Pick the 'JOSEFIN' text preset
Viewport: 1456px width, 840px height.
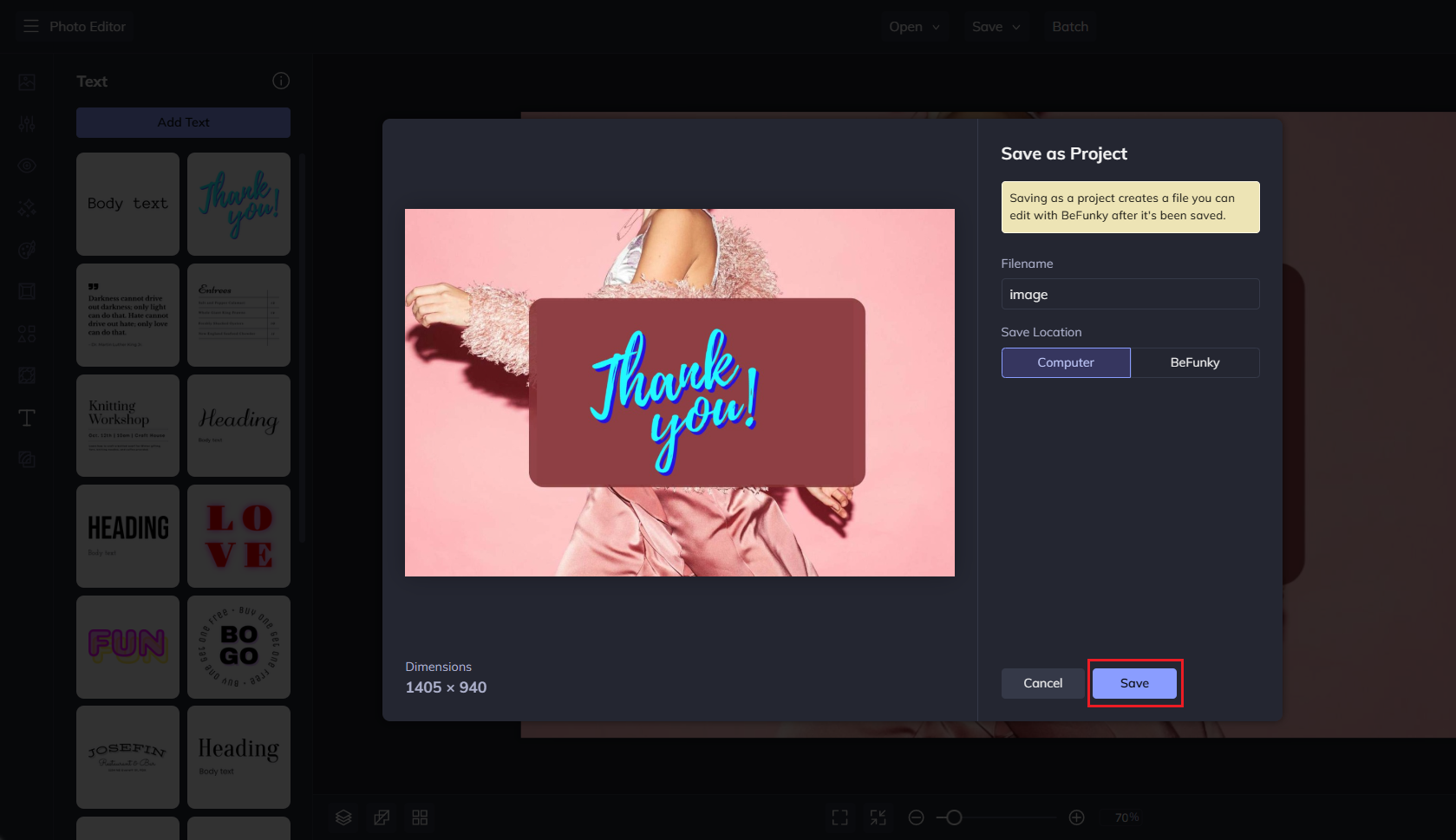click(127, 757)
